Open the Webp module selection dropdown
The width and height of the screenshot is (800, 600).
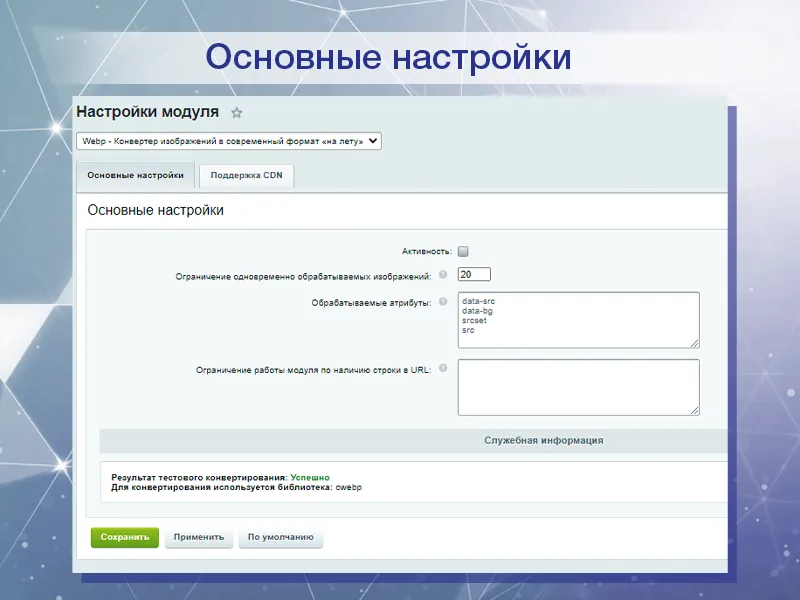(x=230, y=141)
